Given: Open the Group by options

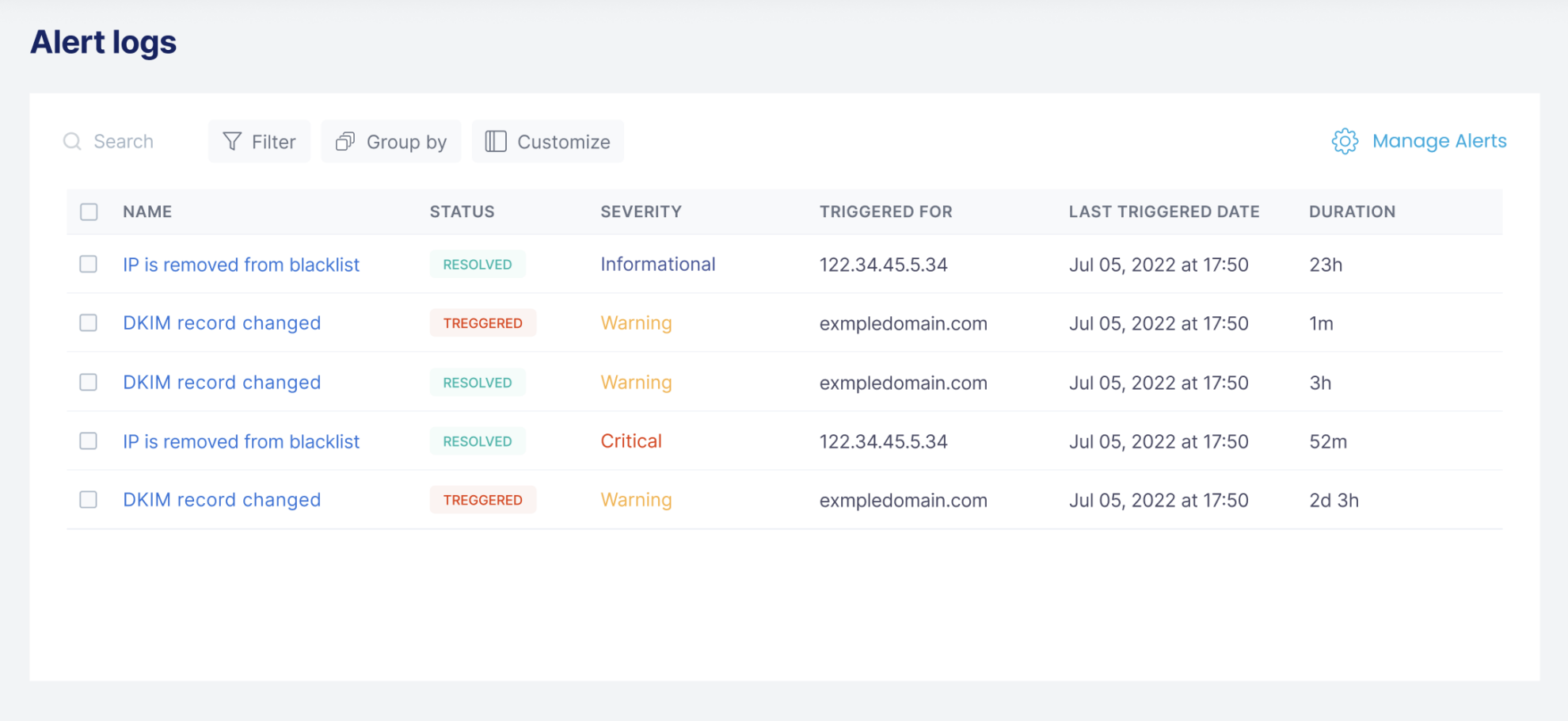Looking at the screenshot, I should click(x=391, y=141).
